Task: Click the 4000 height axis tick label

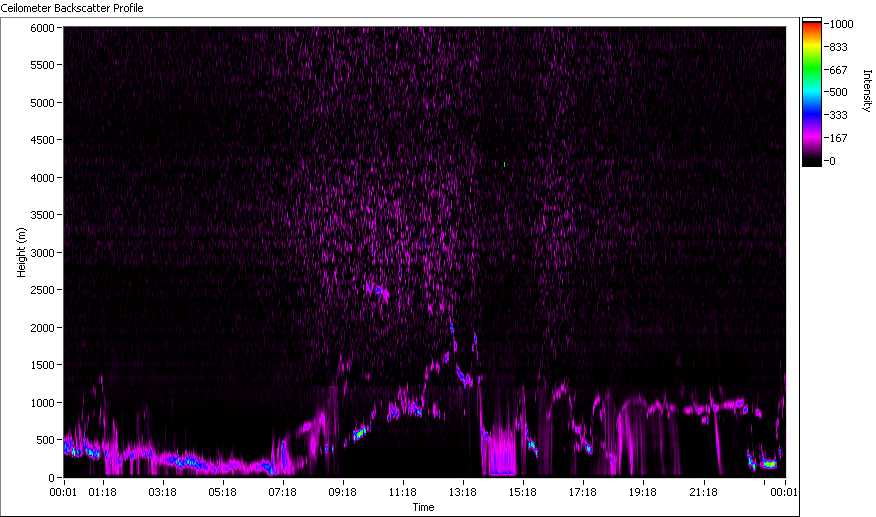Action: click(x=42, y=178)
